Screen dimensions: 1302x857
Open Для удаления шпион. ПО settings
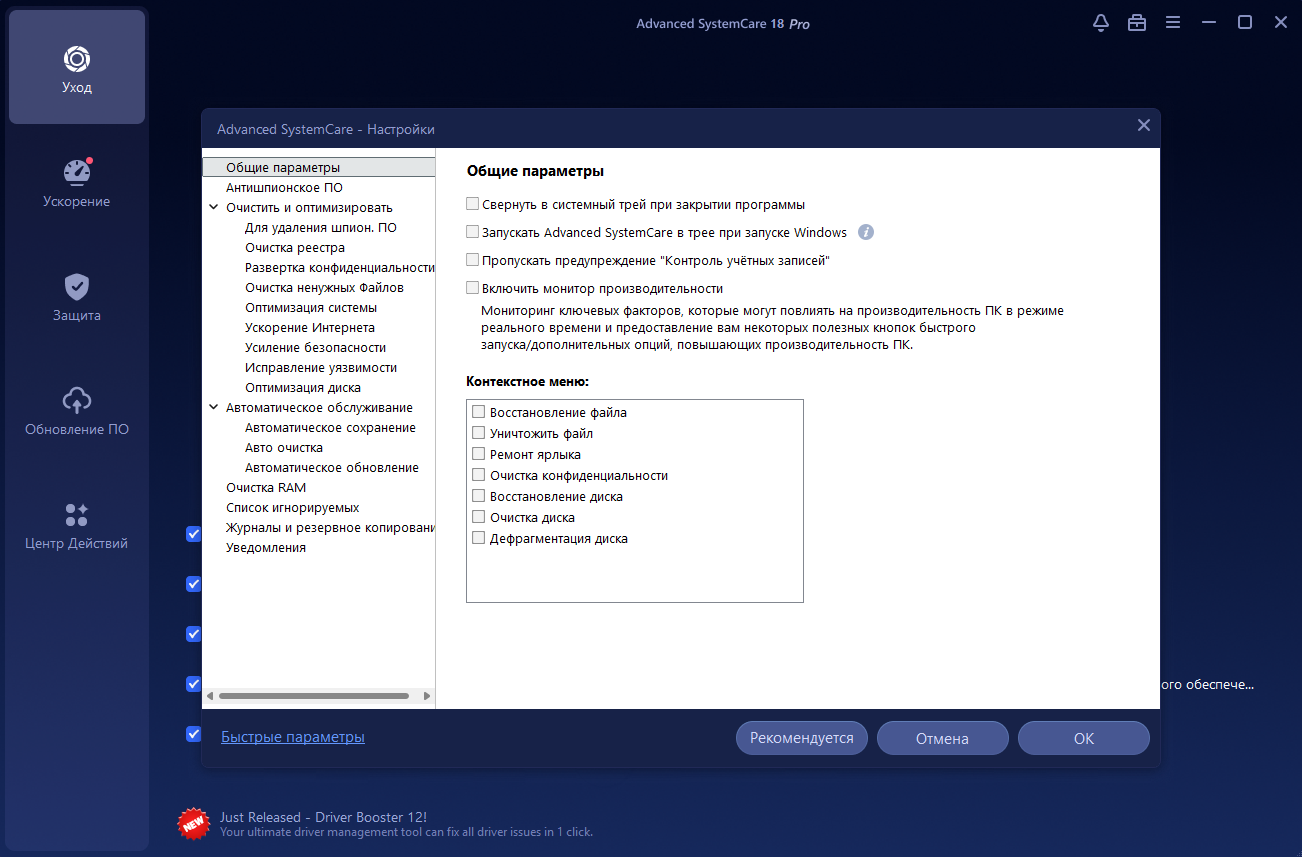pos(320,228)
